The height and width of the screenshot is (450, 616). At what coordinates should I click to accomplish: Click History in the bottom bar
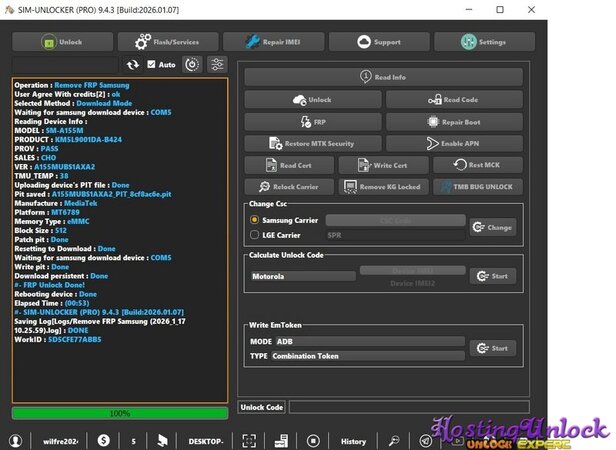pyautogui.click(x=353, y=440)
